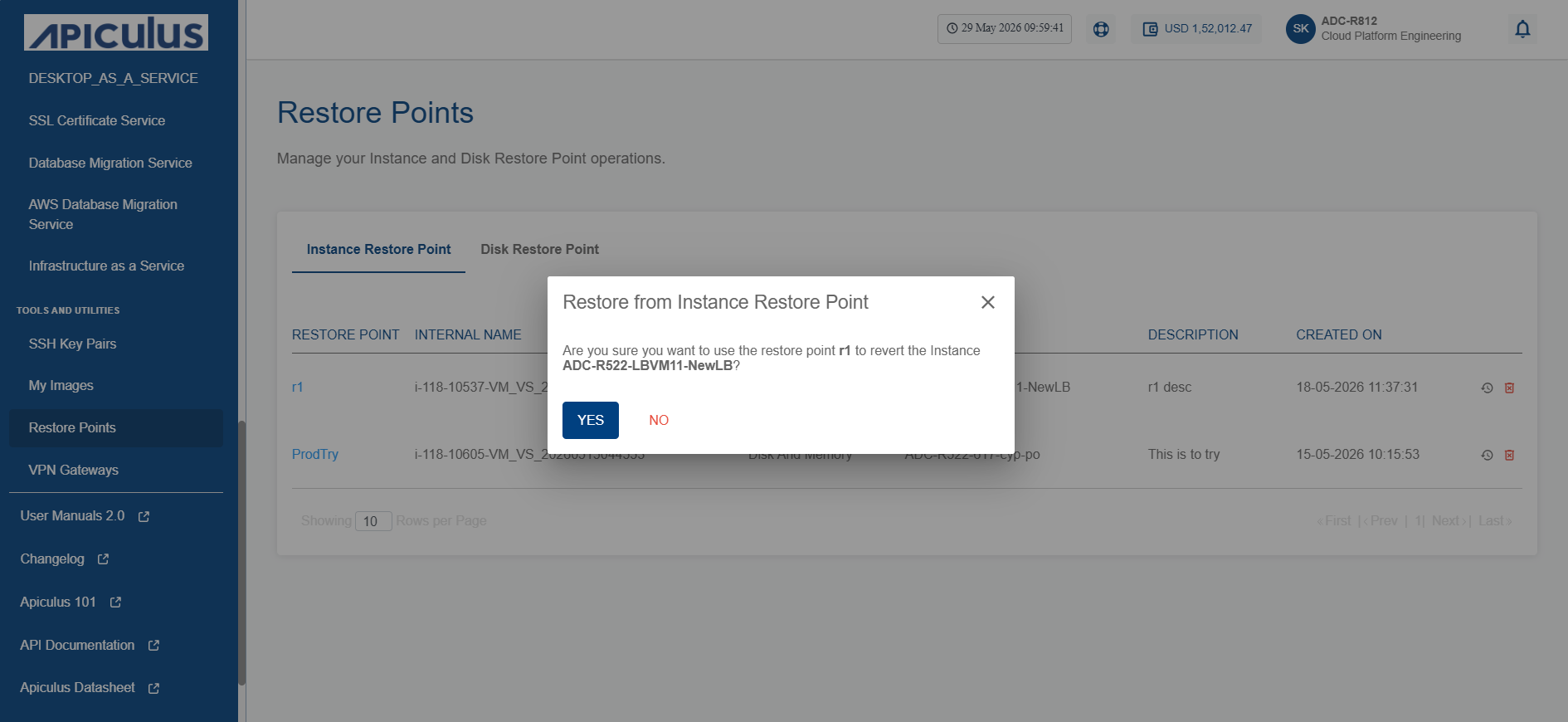Go to My Images
Image resolution: width=1568 pixels, height=722 pixels.
[61, 385]
